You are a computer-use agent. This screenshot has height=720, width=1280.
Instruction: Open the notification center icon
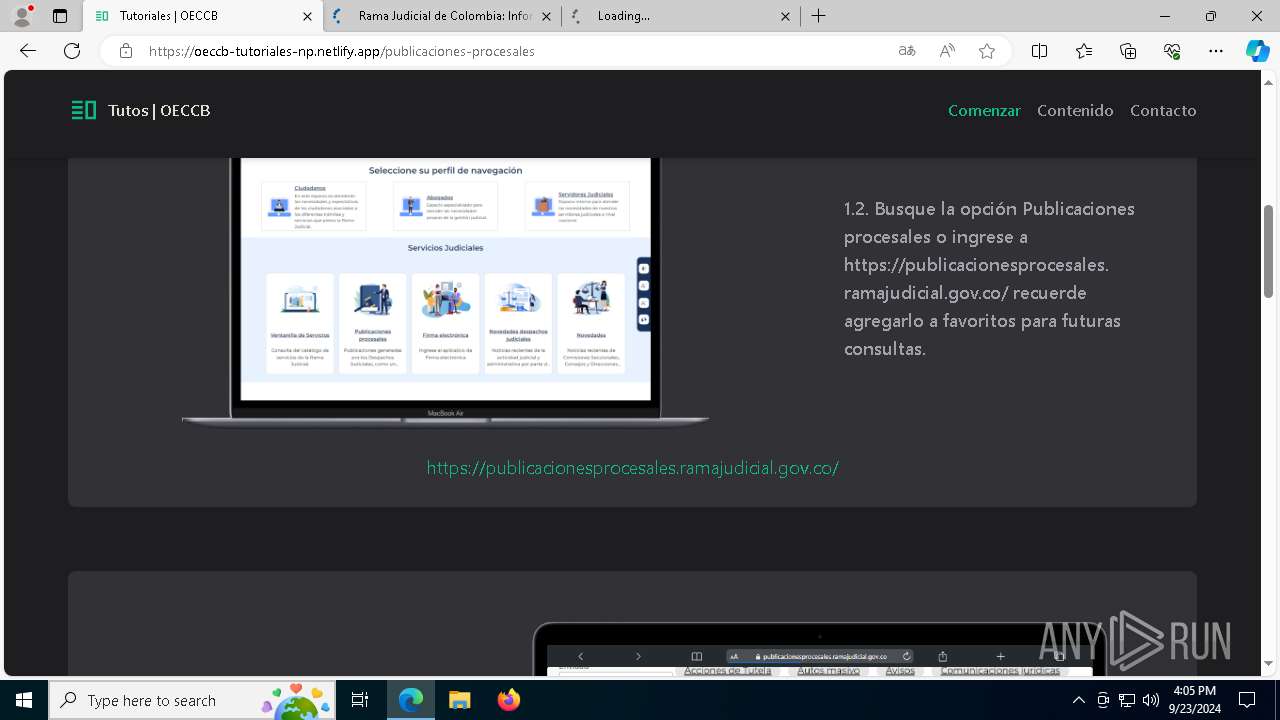(1247, 701)
